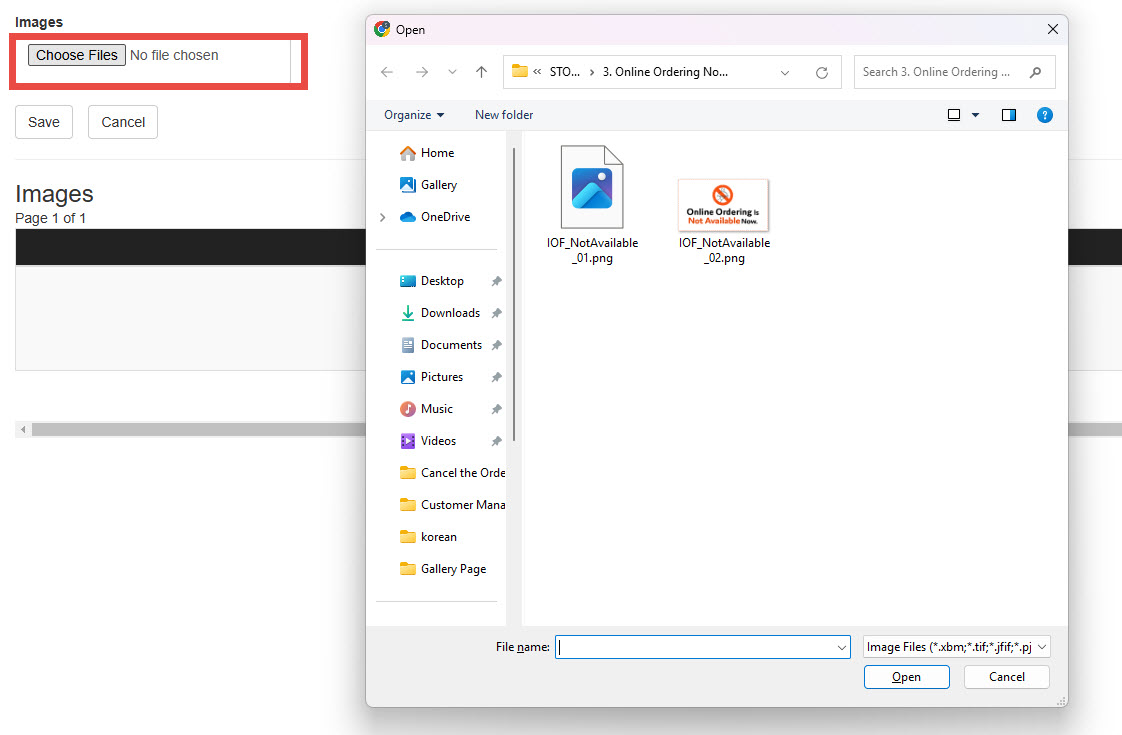
Task: Select the IOF_NotAvailable_02.png thumbnail
Action: click(723, 205)
